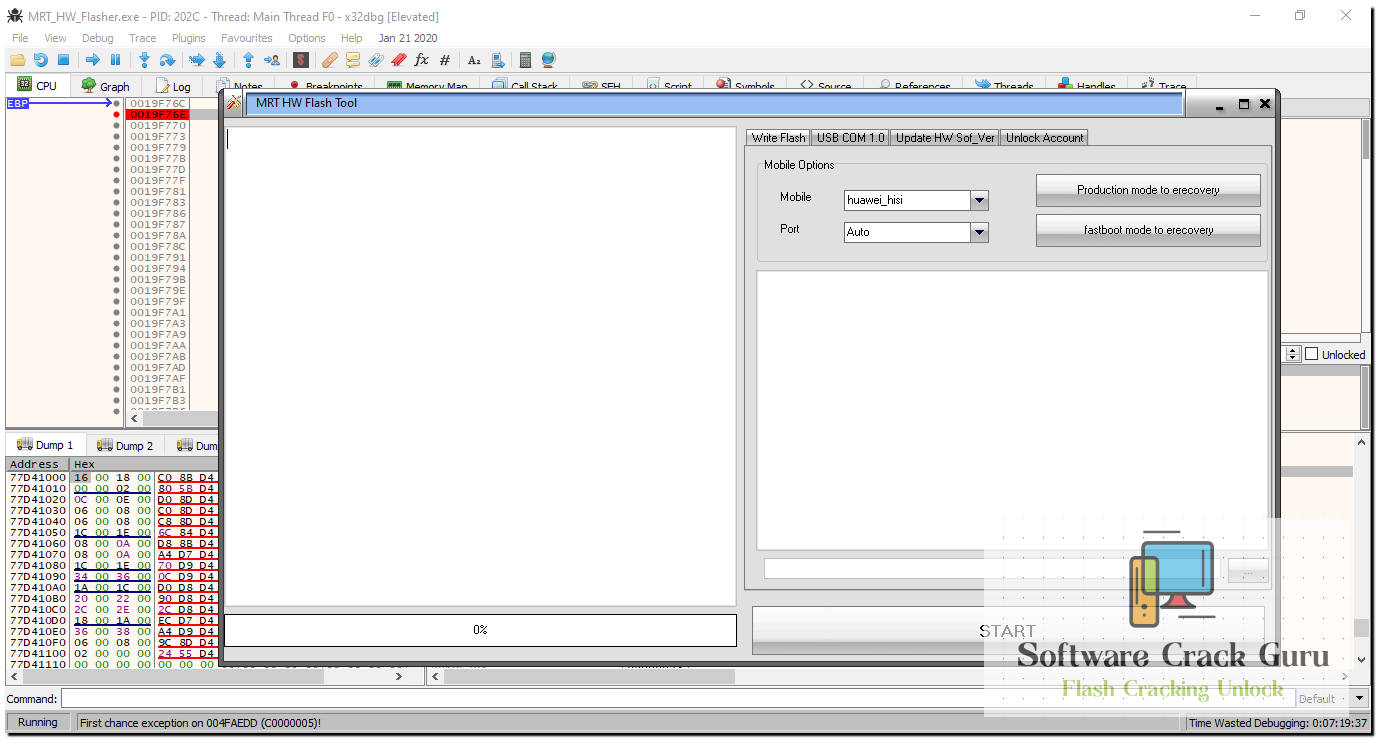Toggle the breakpoint dot at 0019F77B
Image resolution: width=1377 pixels, height=739 pixels.
117,159
